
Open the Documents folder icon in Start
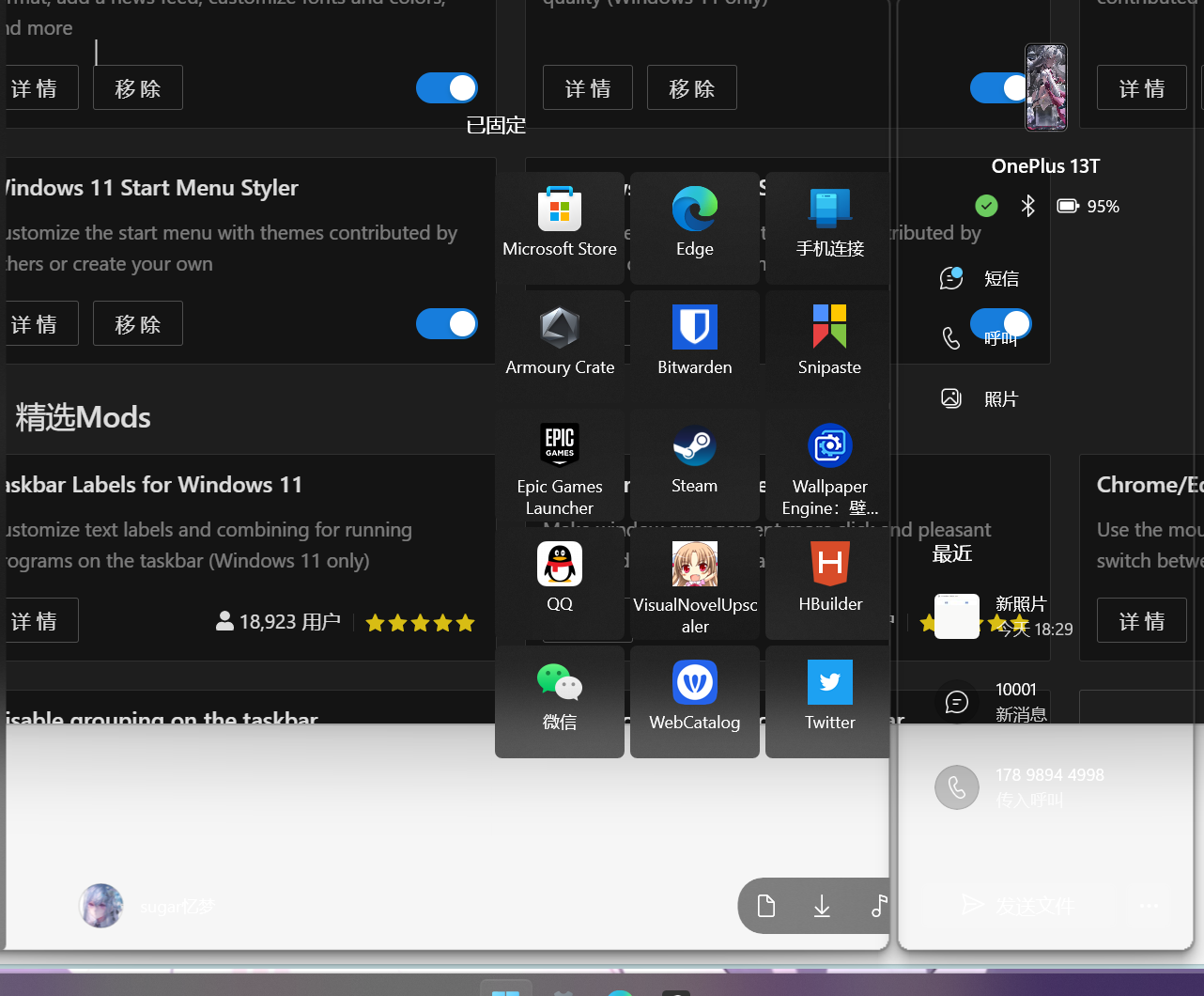766,906
